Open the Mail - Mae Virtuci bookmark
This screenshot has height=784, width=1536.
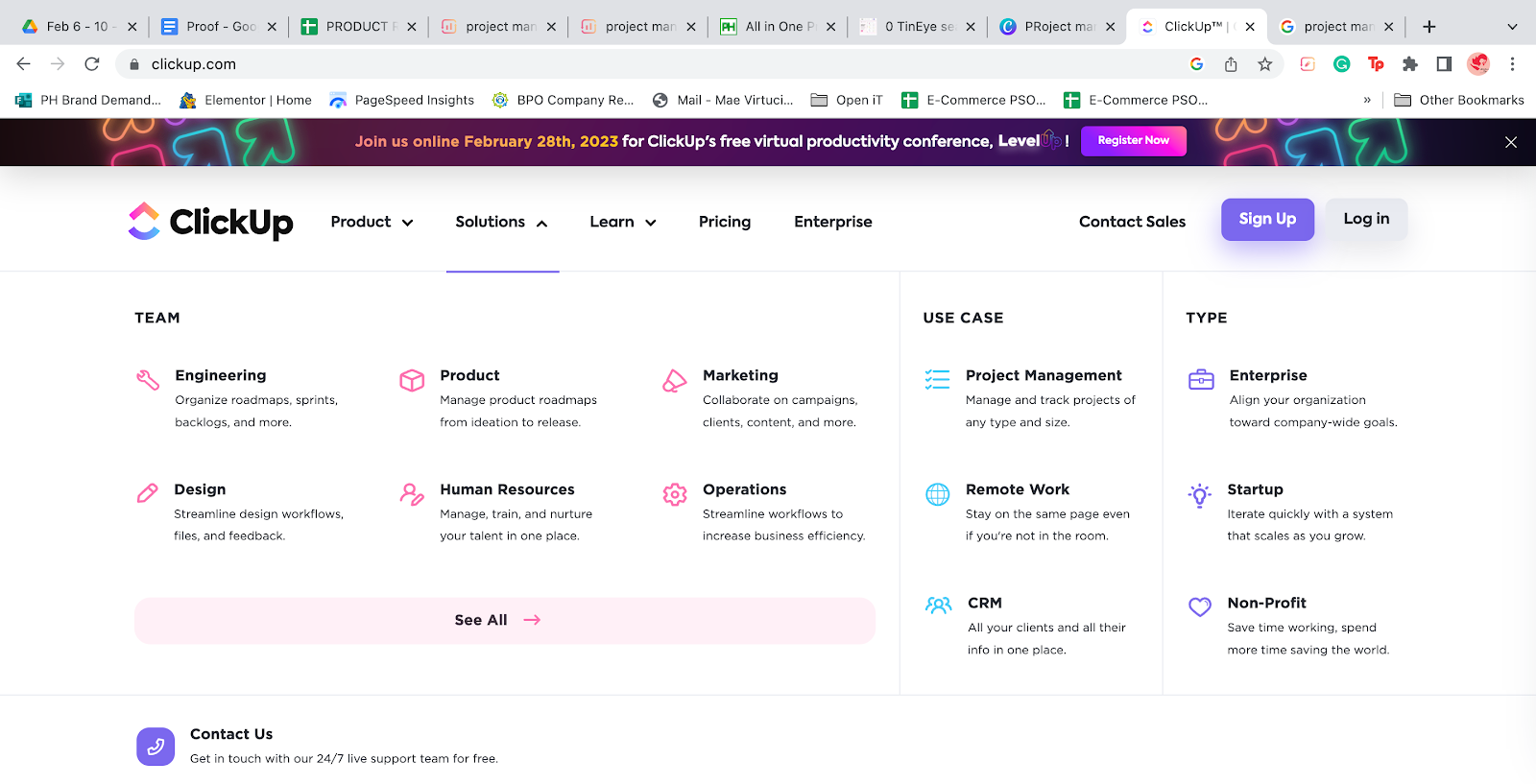723,100
